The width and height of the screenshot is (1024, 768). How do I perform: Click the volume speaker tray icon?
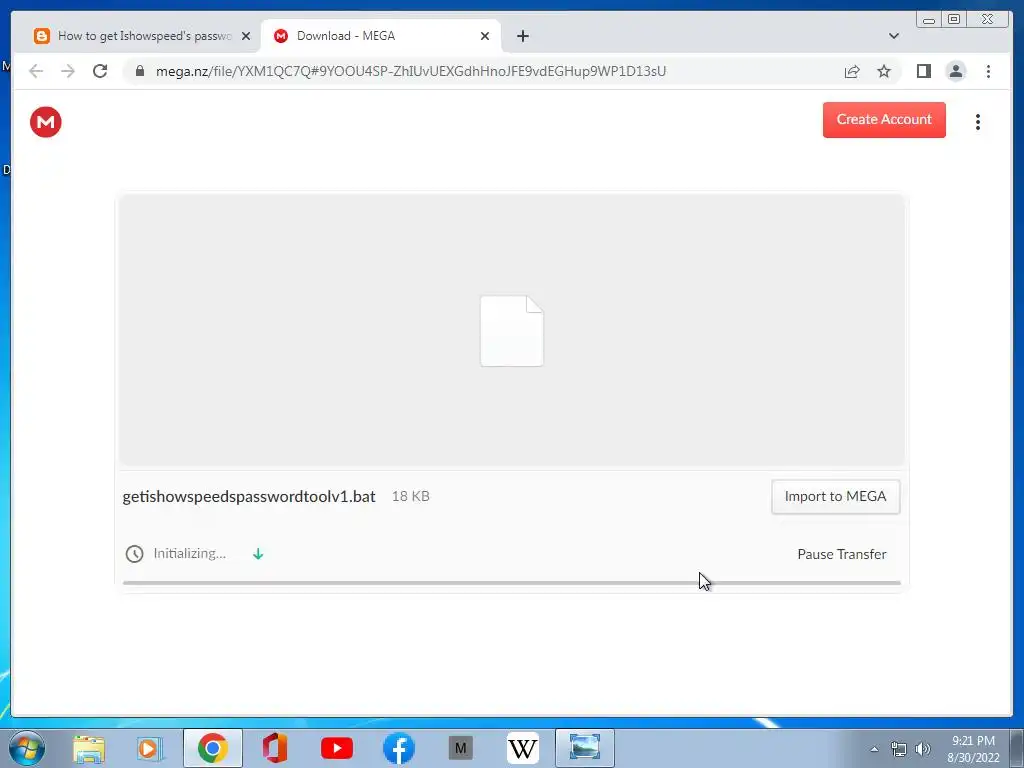(x=923, y=749)
